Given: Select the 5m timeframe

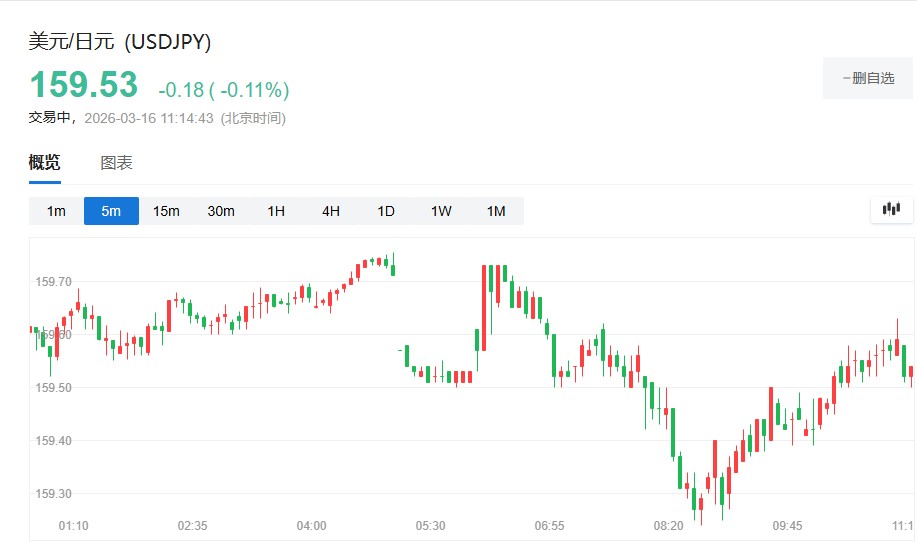Looking at the screenshot, I should pos(111,211).
